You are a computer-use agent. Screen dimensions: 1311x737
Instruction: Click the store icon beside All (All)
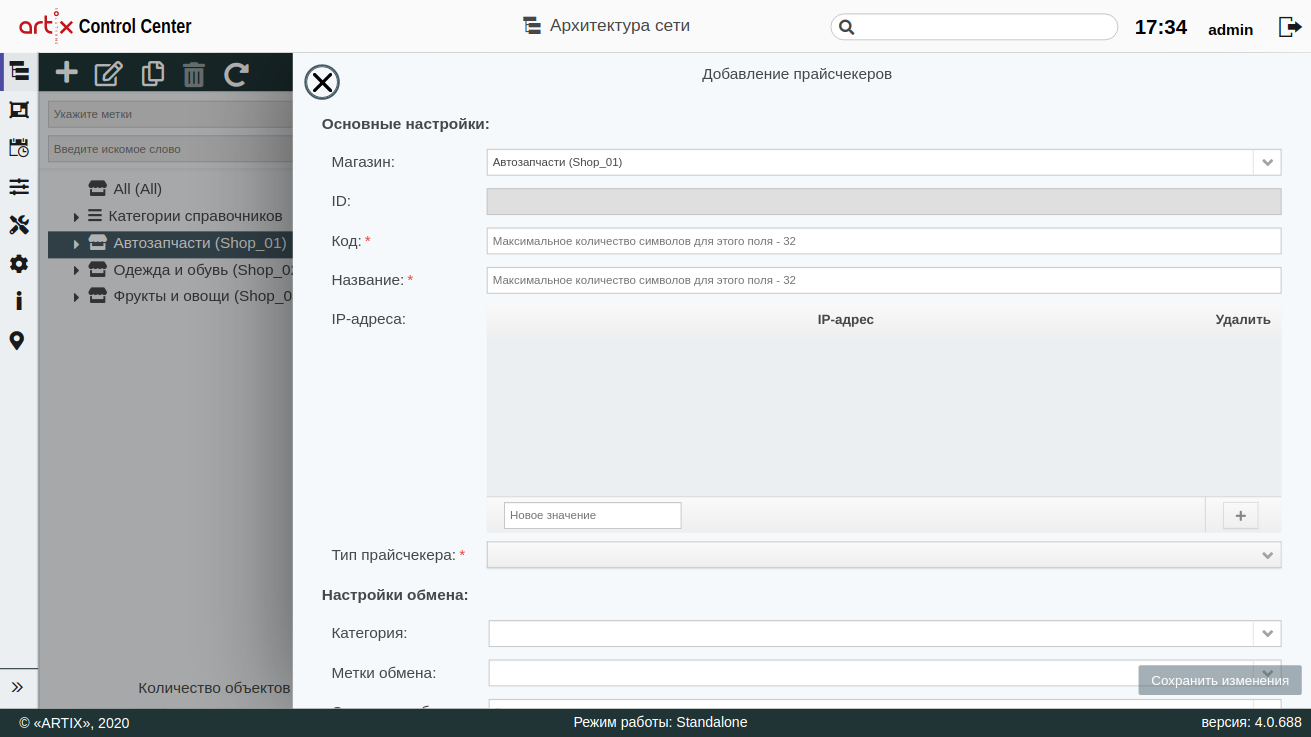[x=97, y=188]
